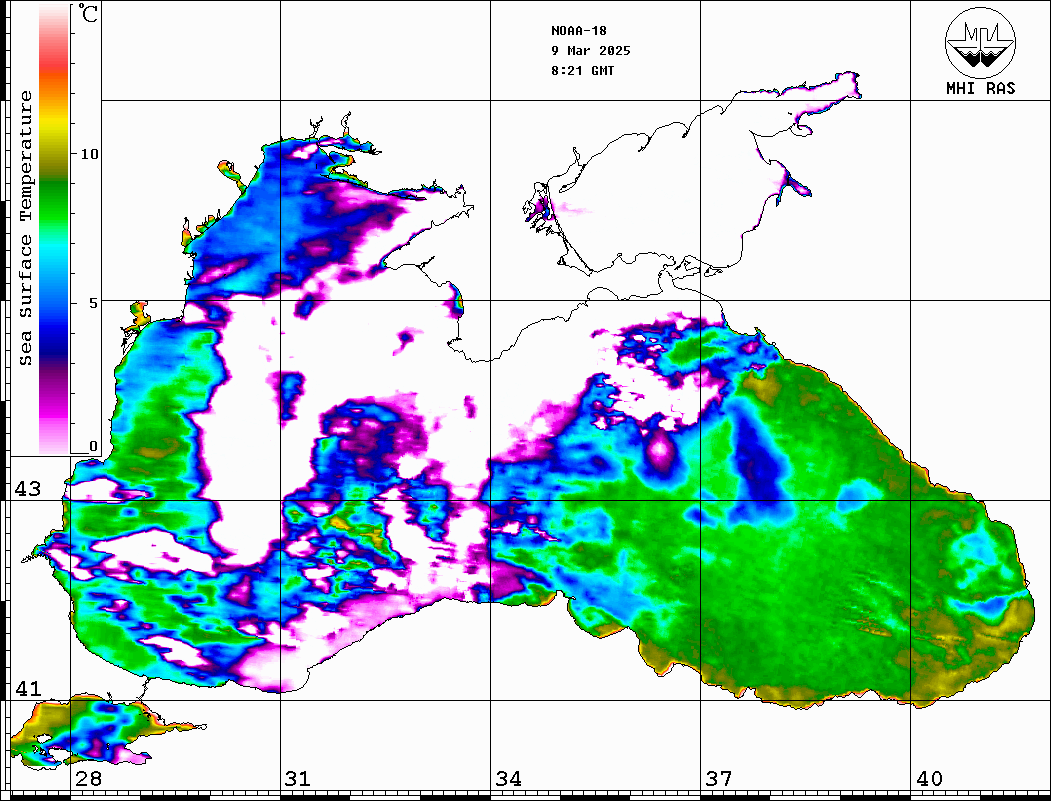Click the longitude 34 axis label
The width and height of the screenshot is (1051, 801).
pos(507,779)
